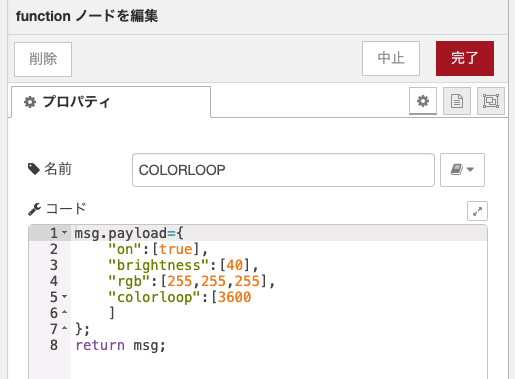Open node description document icon
This screenshot has height=379, width=515.
(457, 101)
